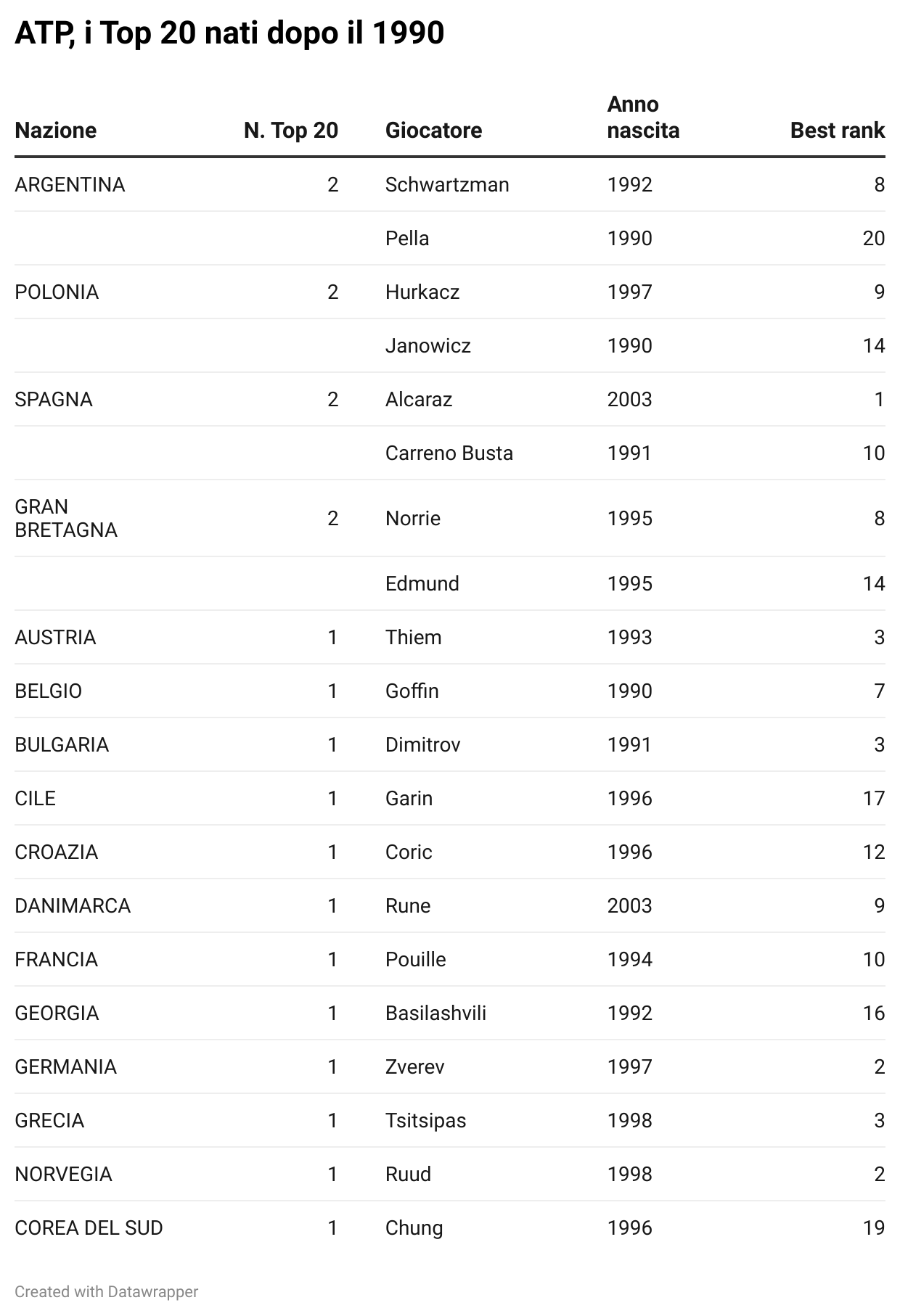This screenshot has height=1316, width=900.
Task: Click the Nazione column header
Action: click(x=56, y=131)
